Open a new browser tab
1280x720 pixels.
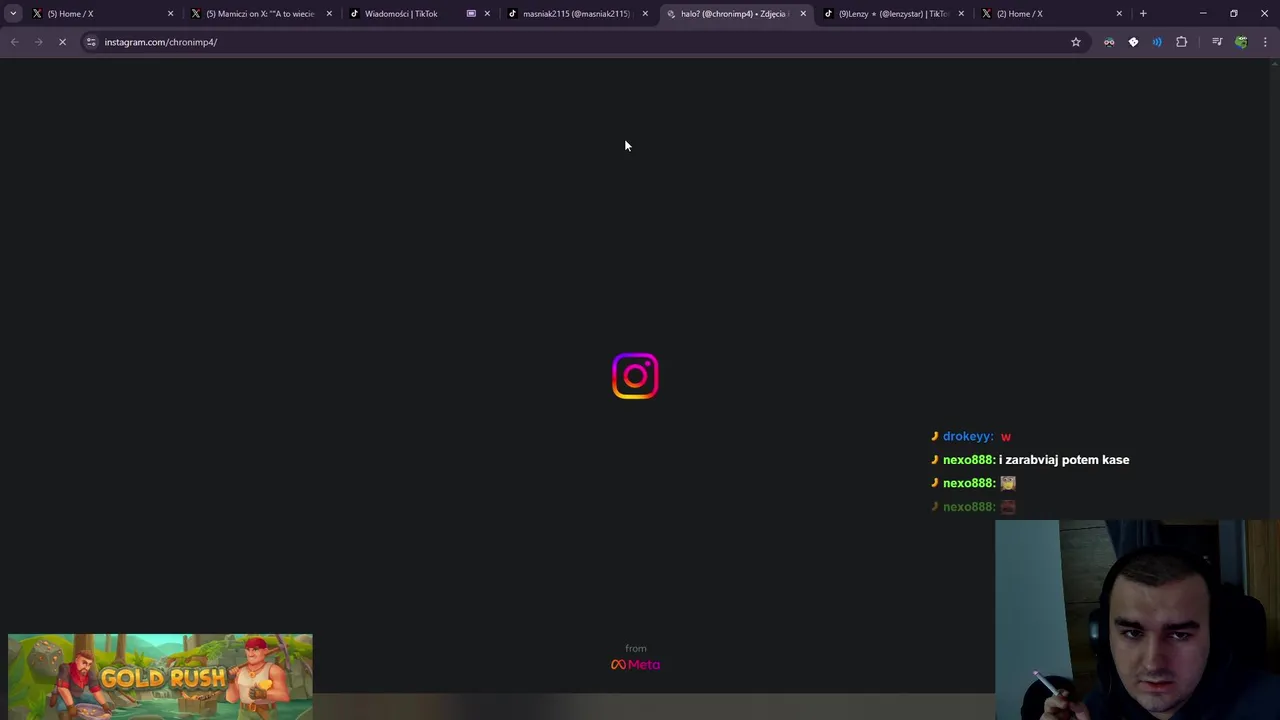coord(1143,14)
